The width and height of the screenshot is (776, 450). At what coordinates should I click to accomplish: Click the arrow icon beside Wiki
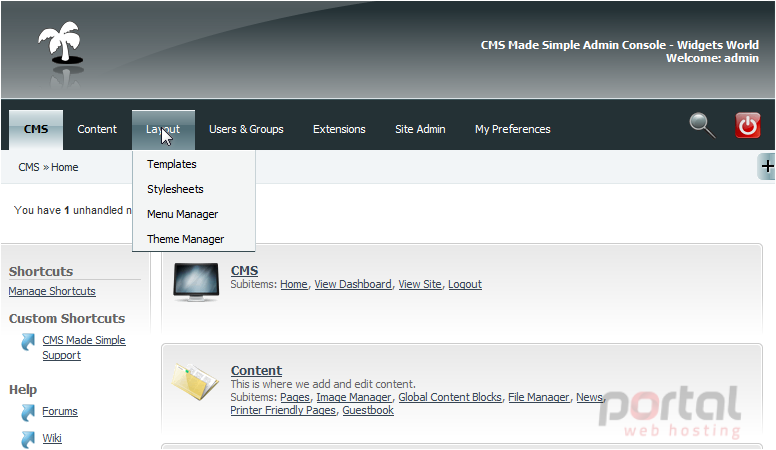click(28, 439)
